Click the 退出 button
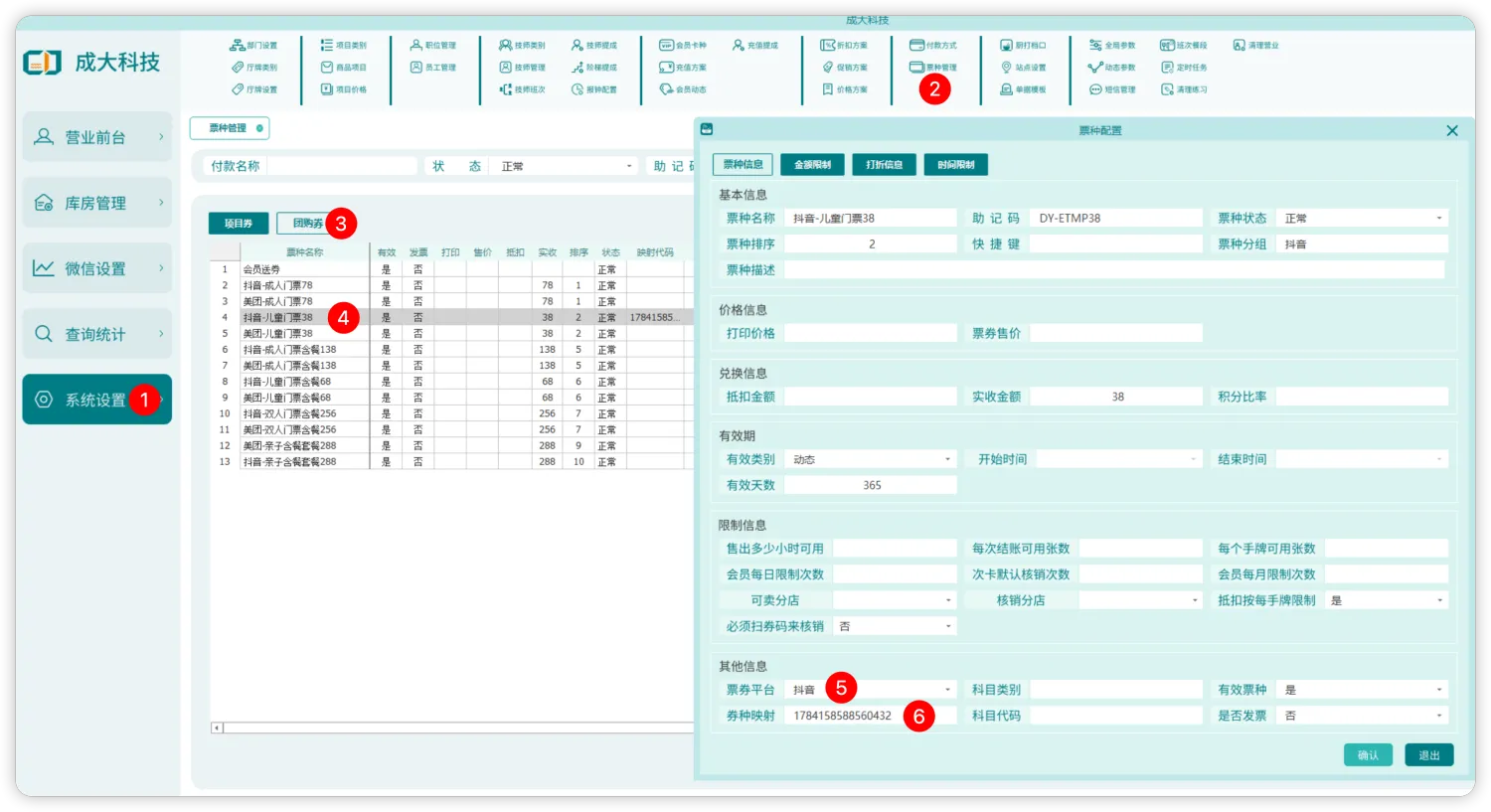 point(1429,755)
